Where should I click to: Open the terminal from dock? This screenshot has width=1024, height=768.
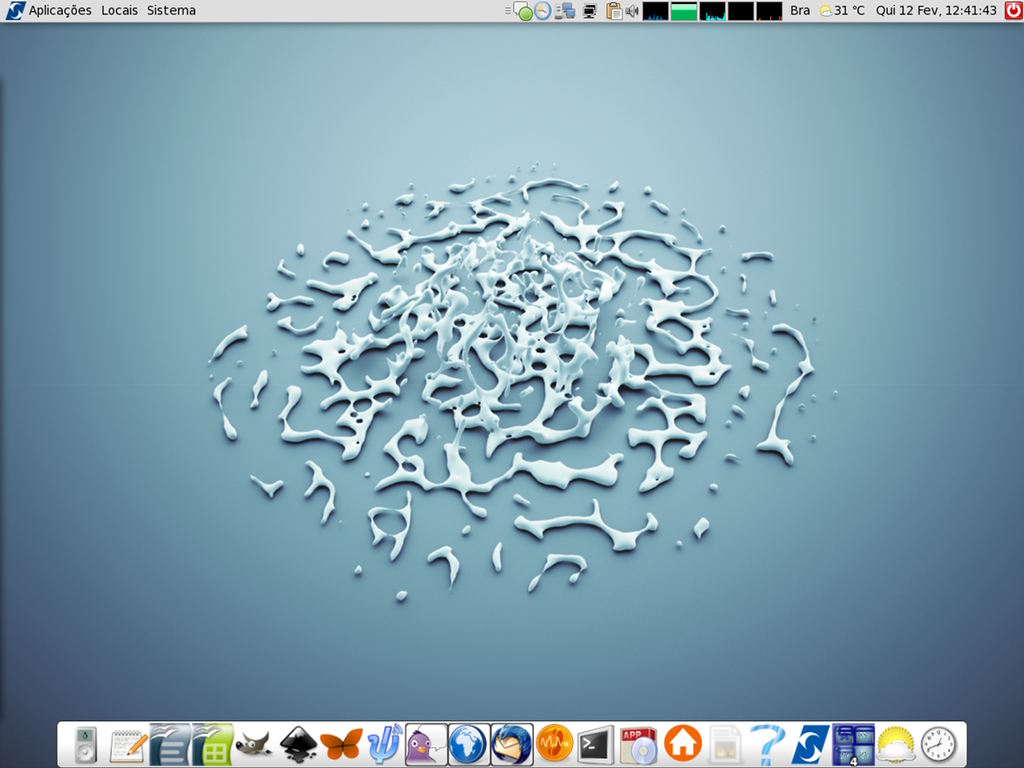pos(596,744)
